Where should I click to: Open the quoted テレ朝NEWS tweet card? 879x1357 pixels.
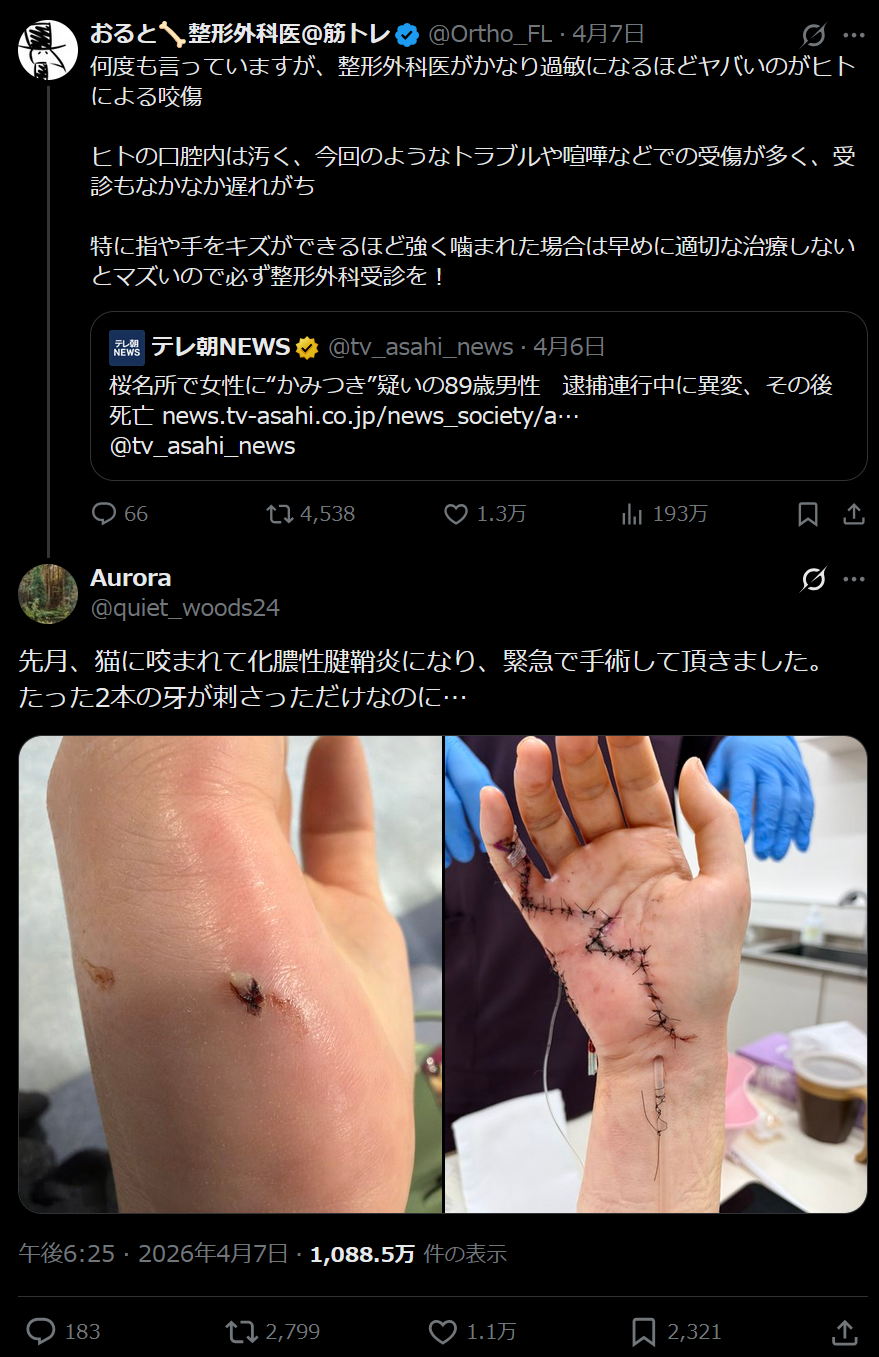pos(479,396)
